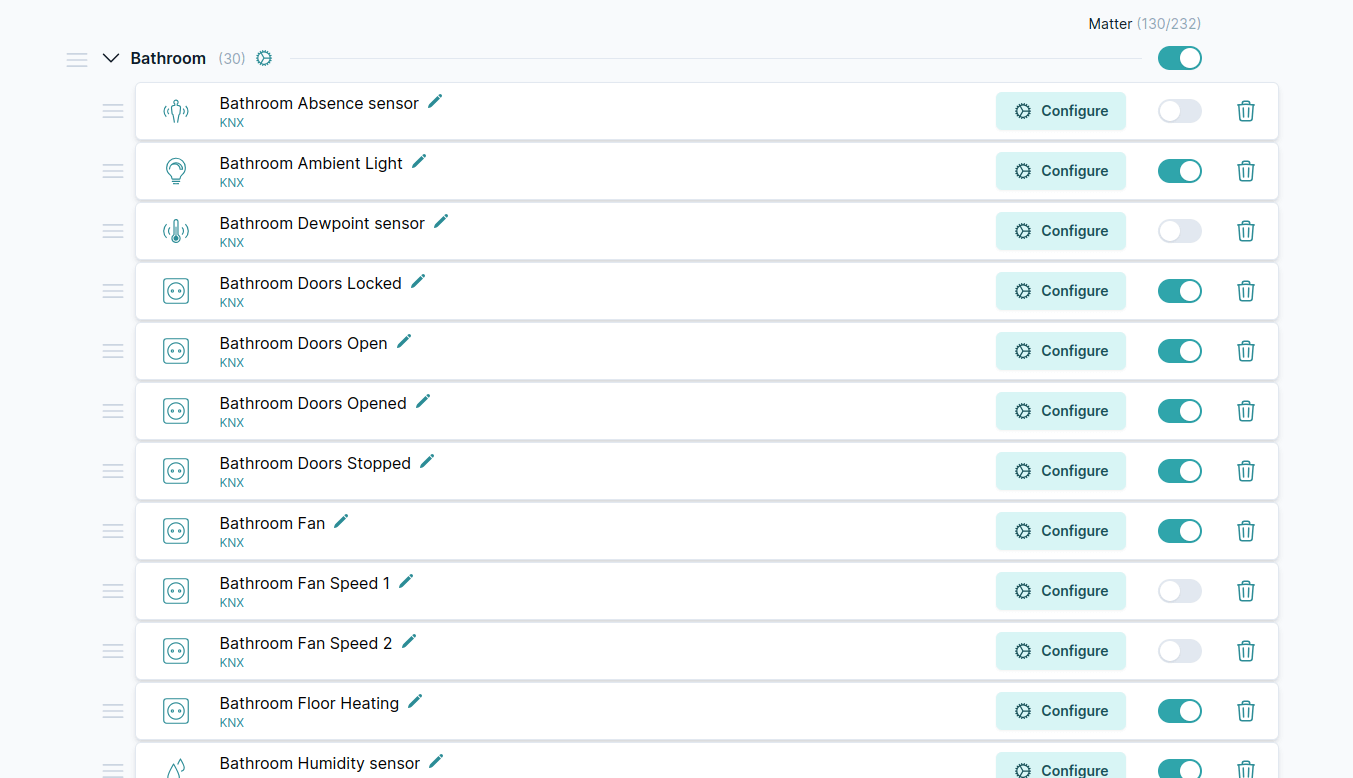Click the Bathroom group settings gear icon
This screenshot has width=1353, height=778.
[264, 59]
